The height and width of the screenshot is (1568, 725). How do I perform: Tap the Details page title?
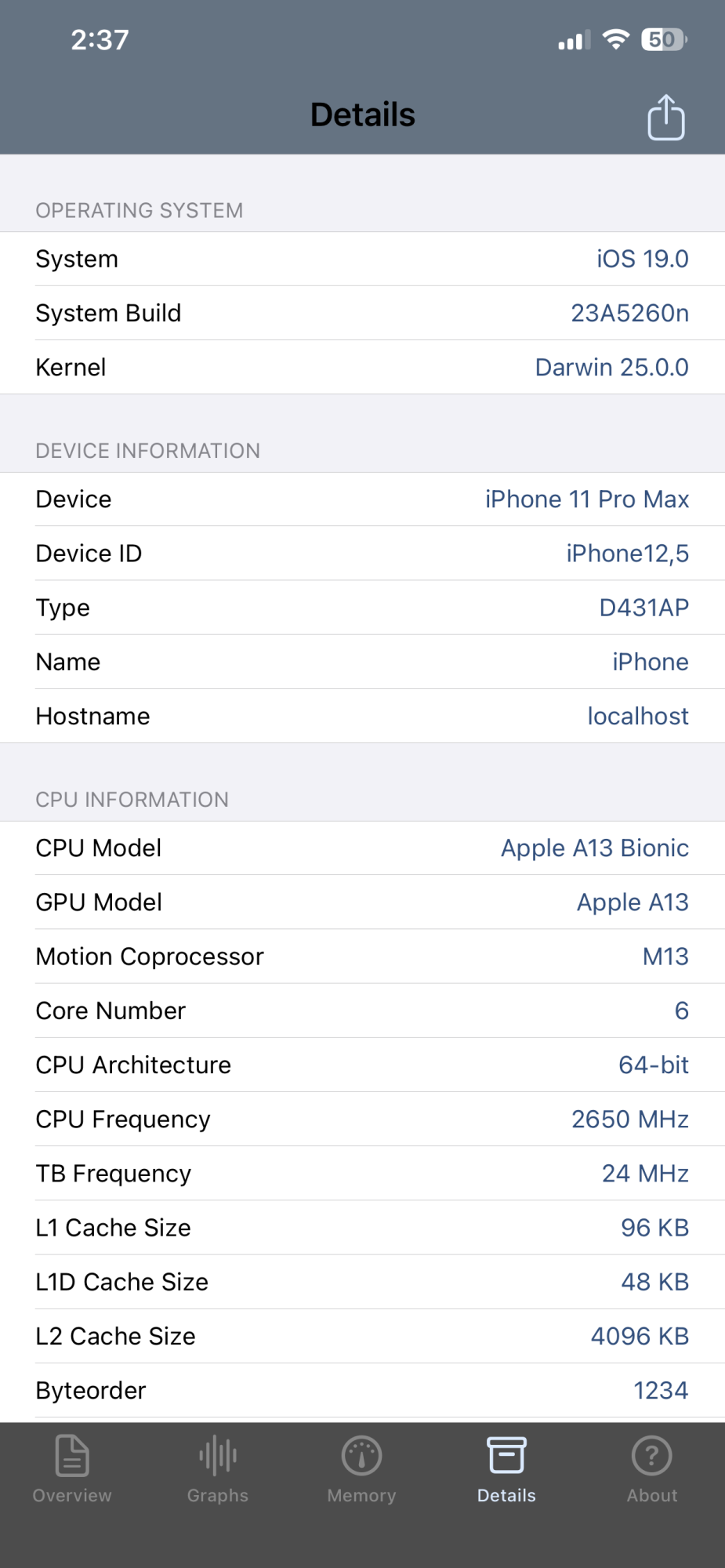click(x=362, y=115)
